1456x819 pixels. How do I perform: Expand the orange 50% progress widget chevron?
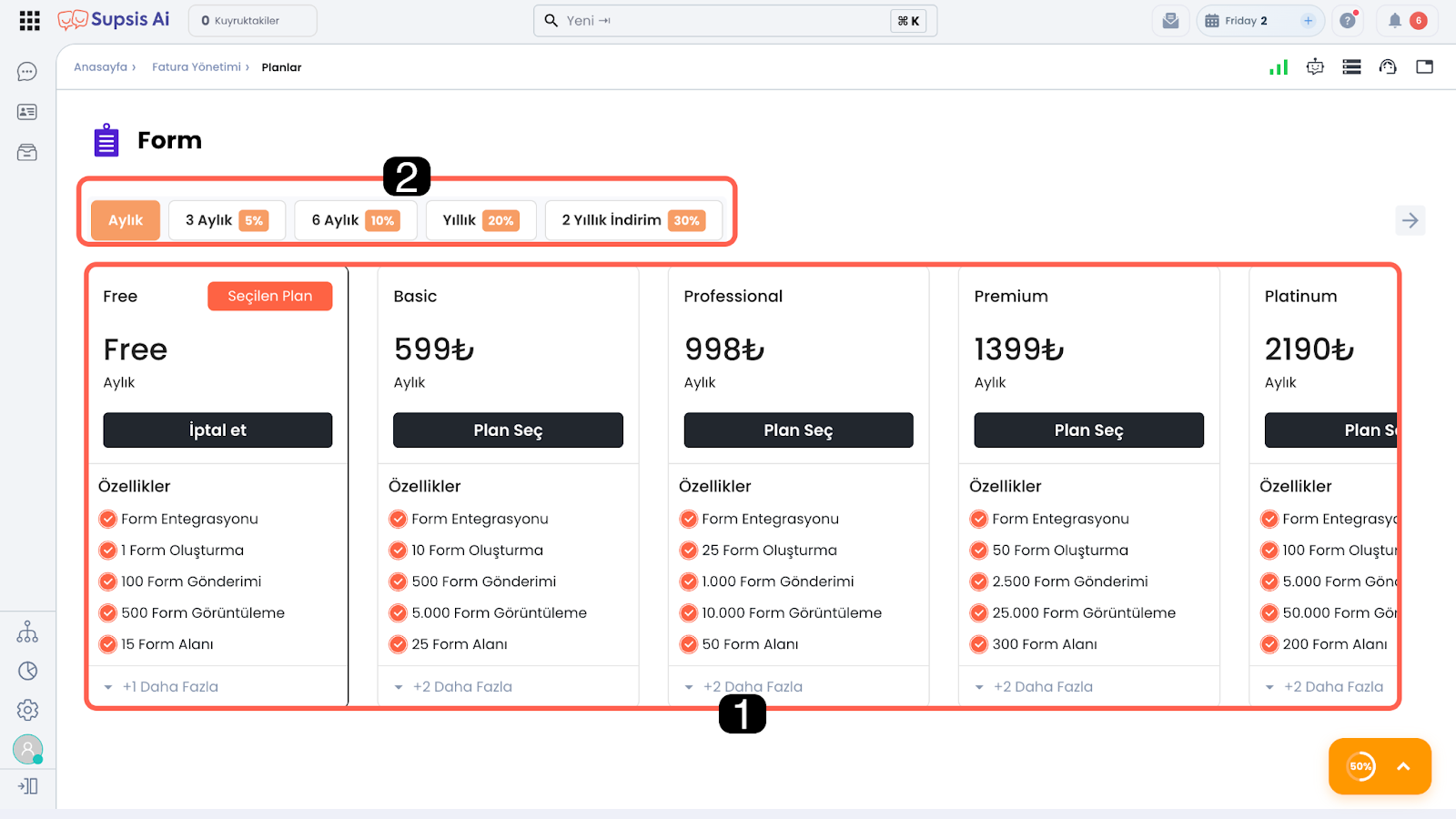(x=1403, y=766)
